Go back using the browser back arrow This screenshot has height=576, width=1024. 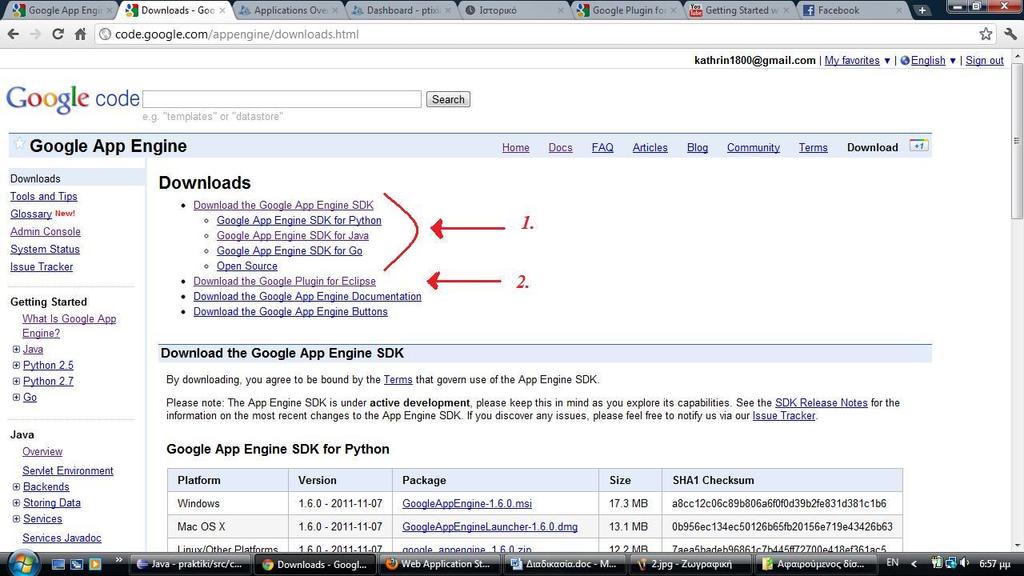point(13,34)
